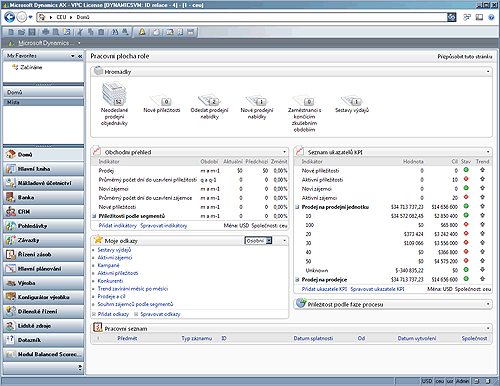This screenshot has width=500, height=386.
Task: Open the Nákladové účetnictví module
Action: click(x=43, y=183)
